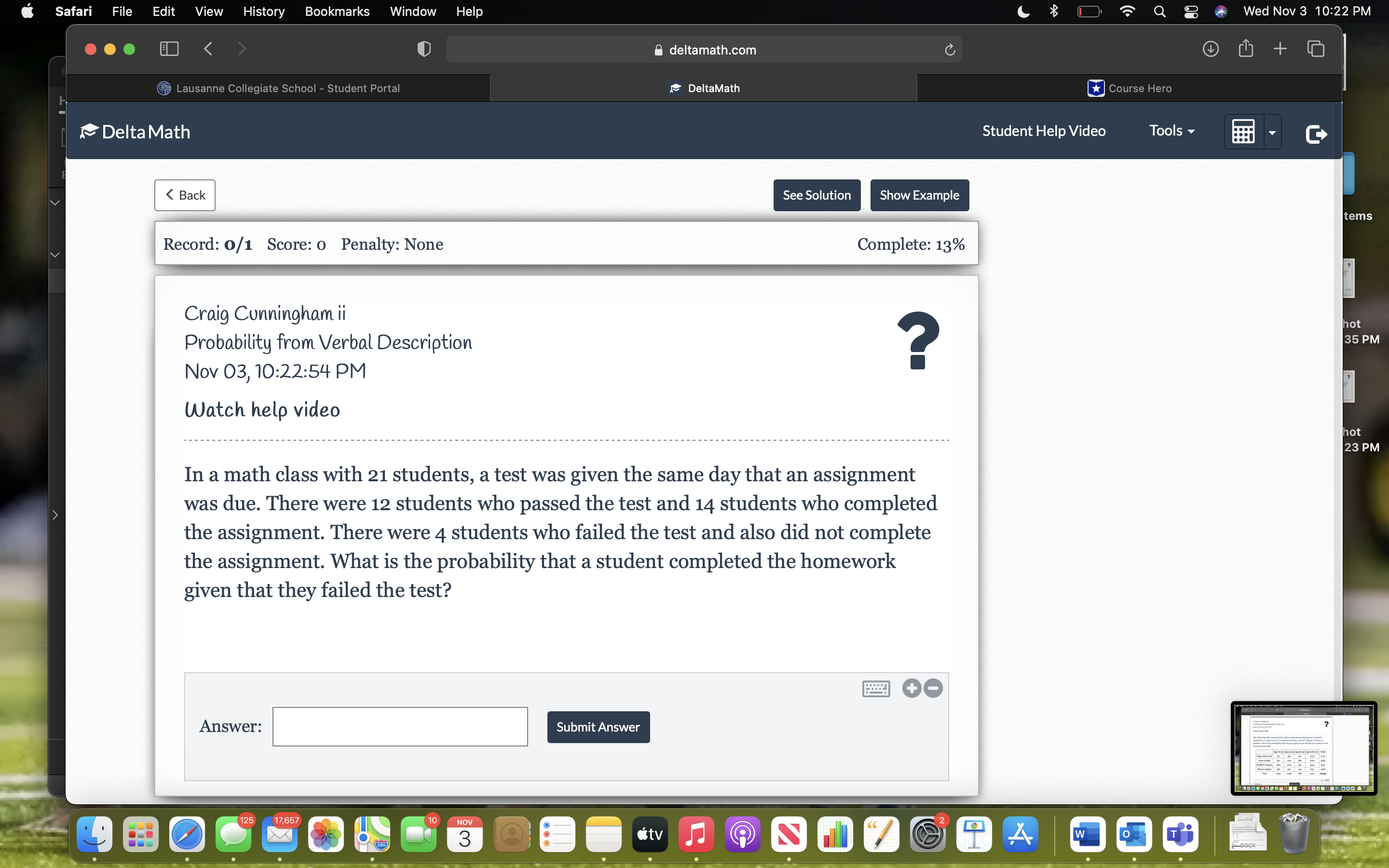Click the minus icon to shrink answer area

(932, 688)
